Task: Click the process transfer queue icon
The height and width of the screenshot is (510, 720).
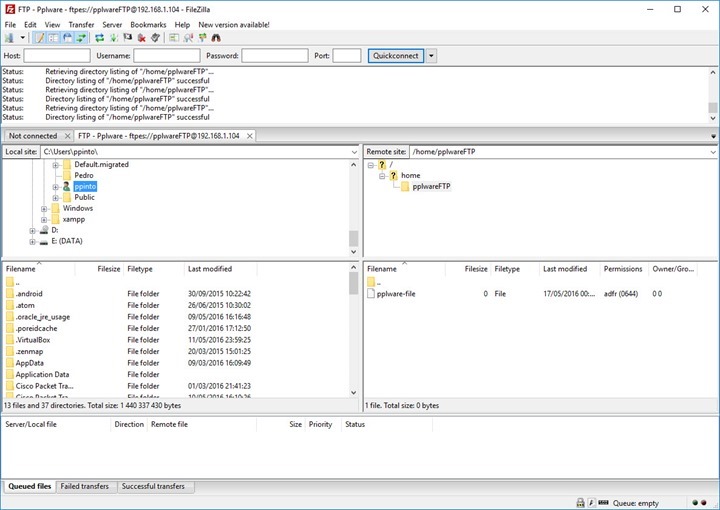Action: pos(114,38)
